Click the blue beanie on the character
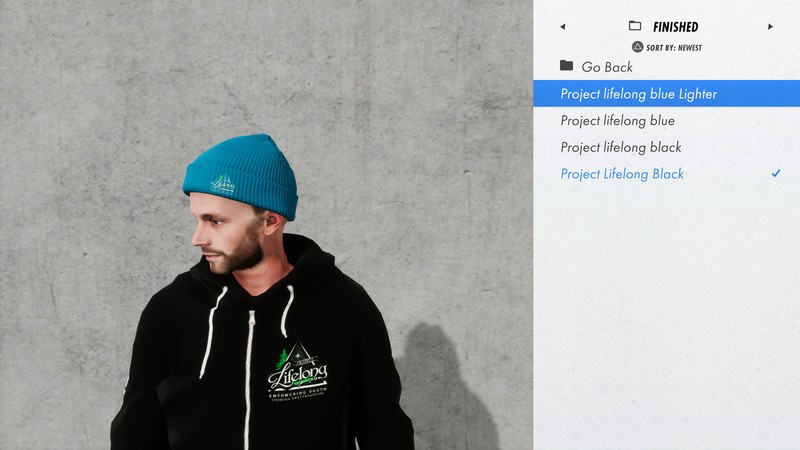 (243, 173)
